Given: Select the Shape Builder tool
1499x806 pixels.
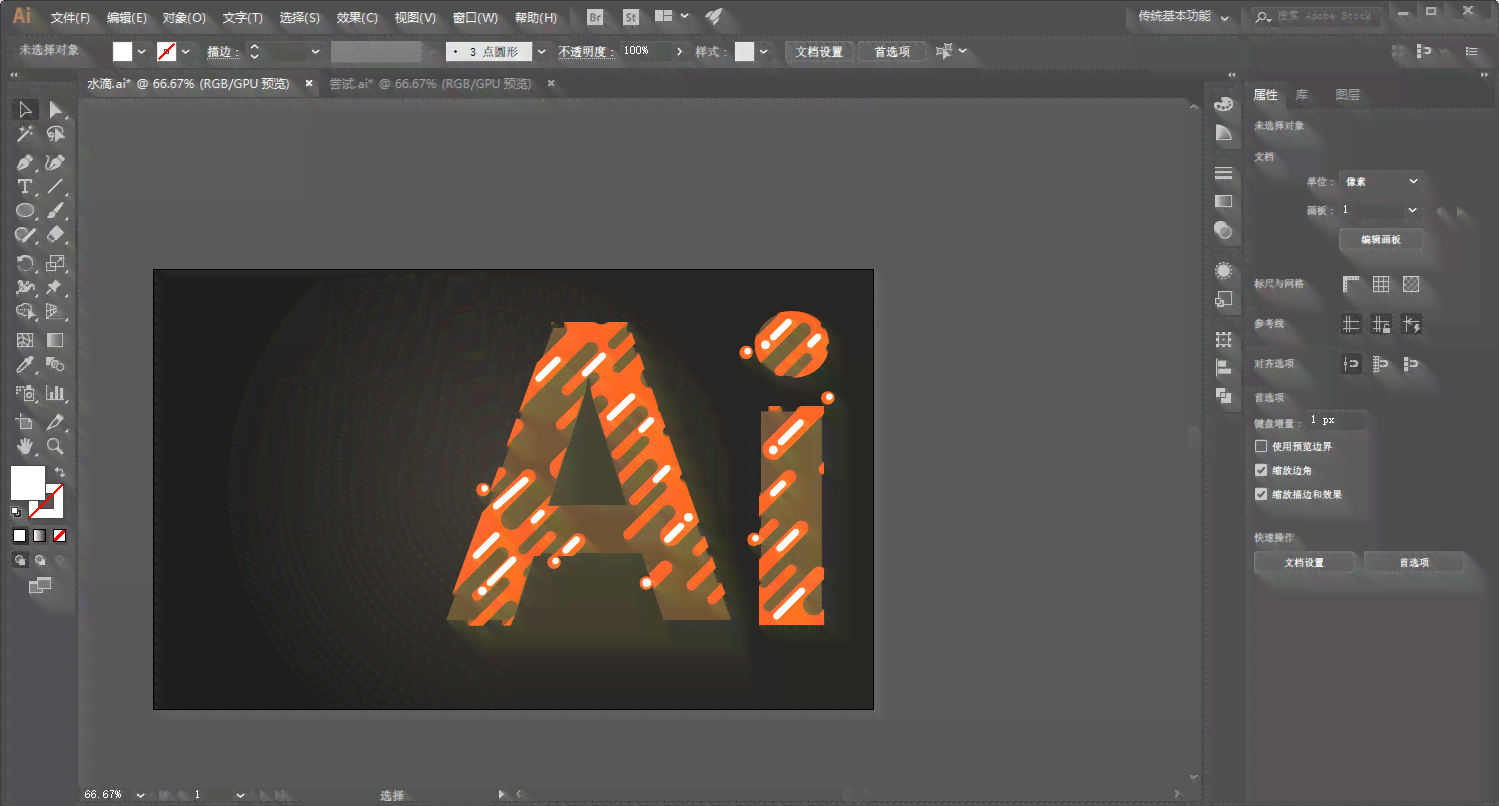Looking at the screenshot, I should tap(25, 313).
